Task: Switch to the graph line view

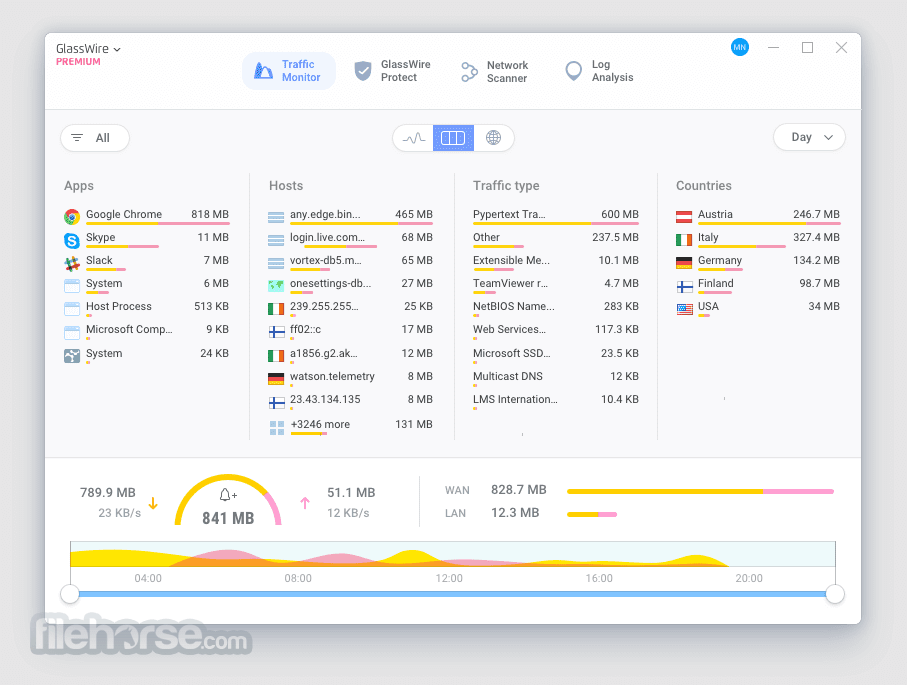Action: [x=414, y=138]
